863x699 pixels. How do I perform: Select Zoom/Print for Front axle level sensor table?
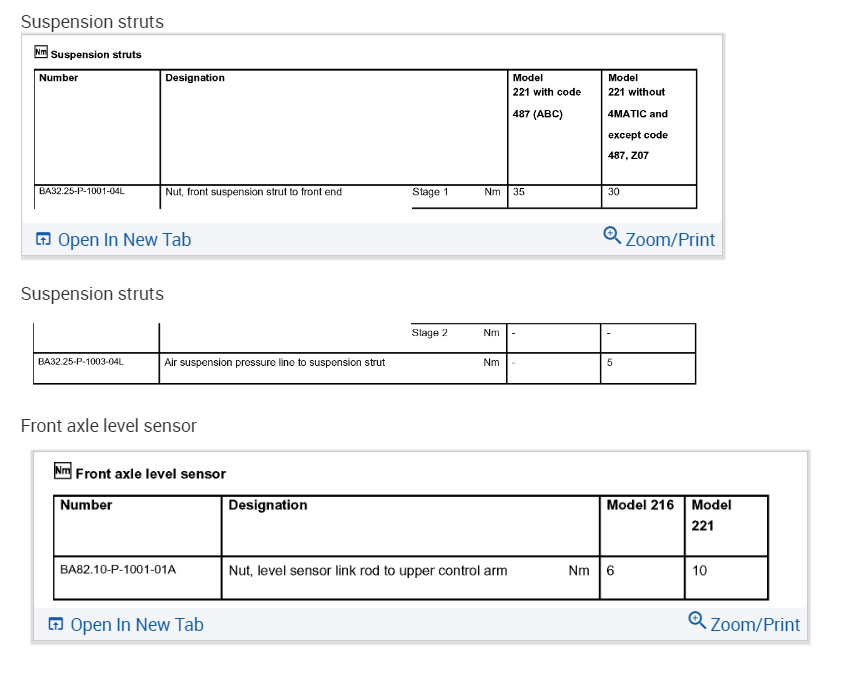754,625
